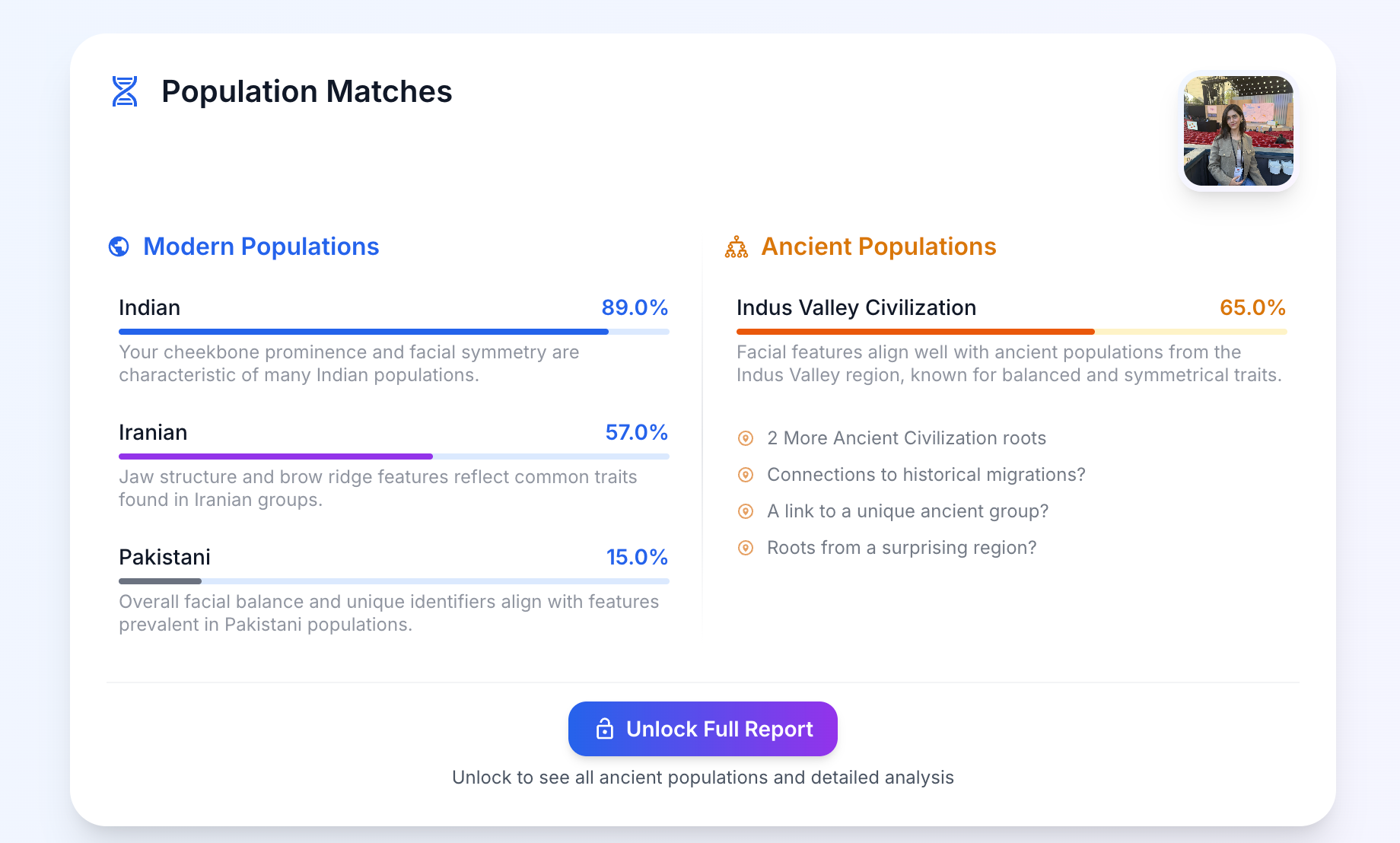Click pin icon beside Connections to historical migrations
The image size is (1400, 843).
tap(746, 475)
